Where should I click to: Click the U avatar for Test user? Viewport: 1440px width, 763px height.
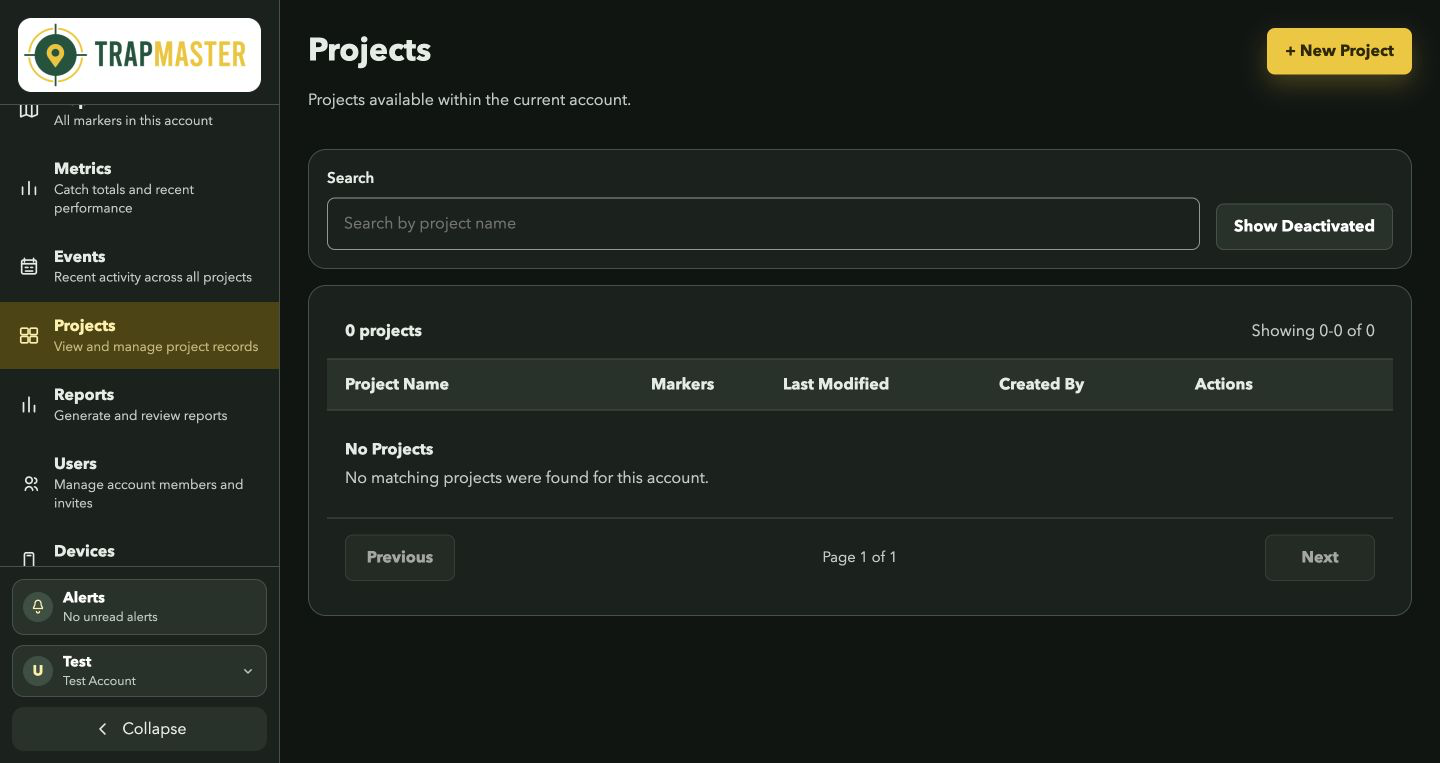38,670
